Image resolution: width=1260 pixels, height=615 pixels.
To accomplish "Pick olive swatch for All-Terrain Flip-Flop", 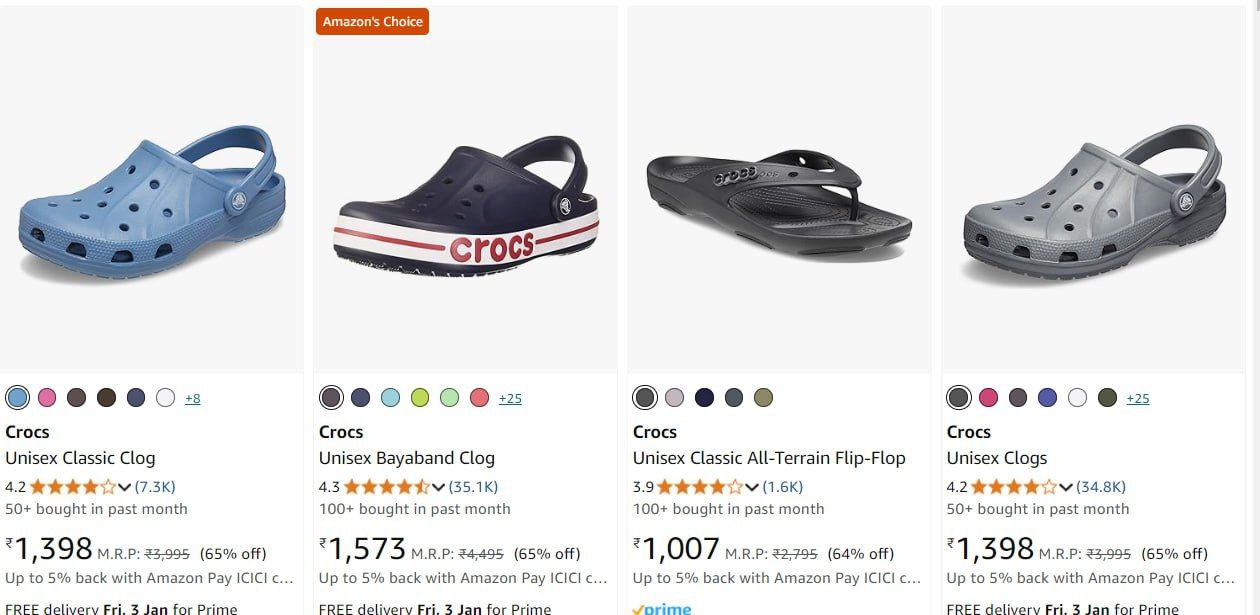I will pyautogui.click(x=763, y=398).
